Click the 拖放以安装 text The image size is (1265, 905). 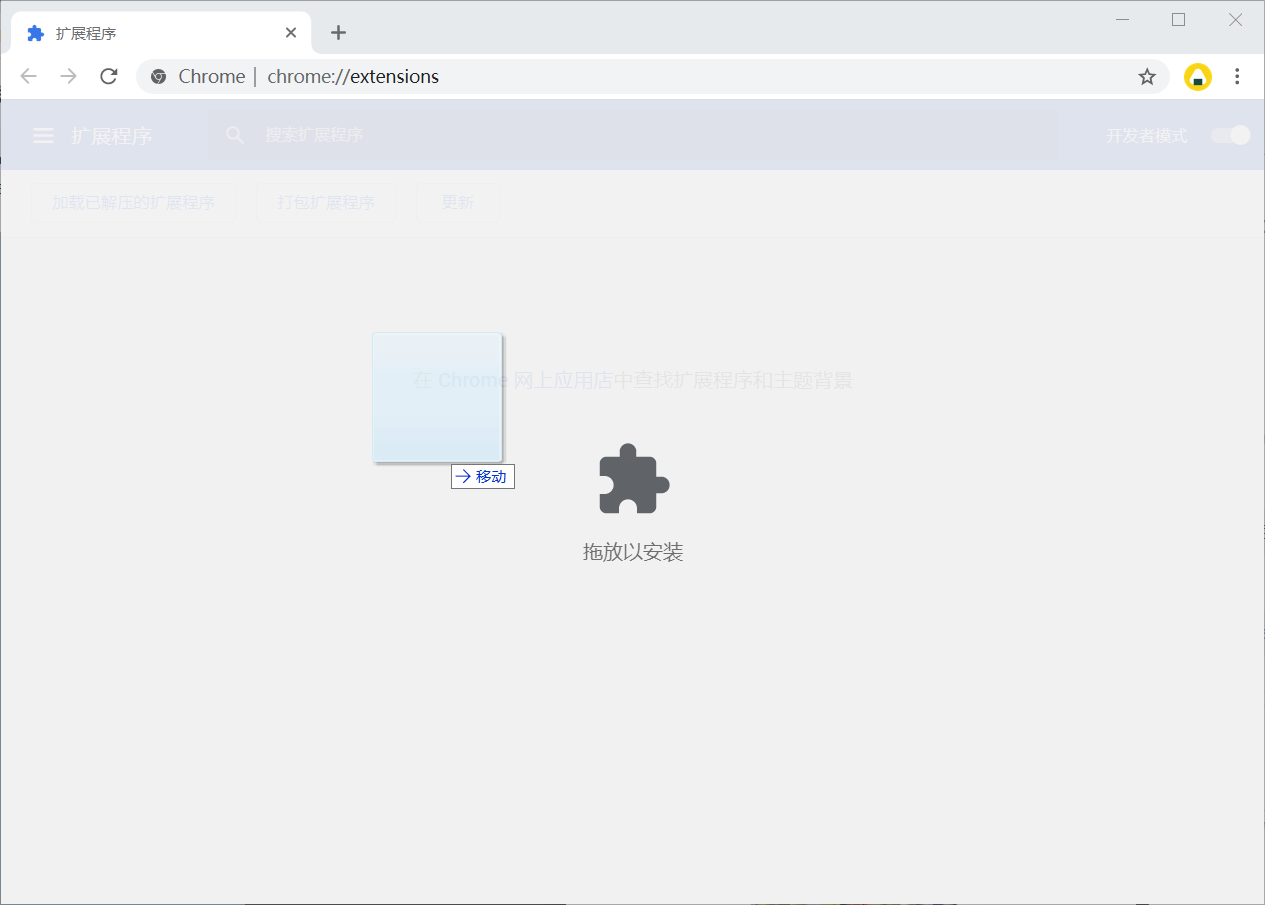633,552
